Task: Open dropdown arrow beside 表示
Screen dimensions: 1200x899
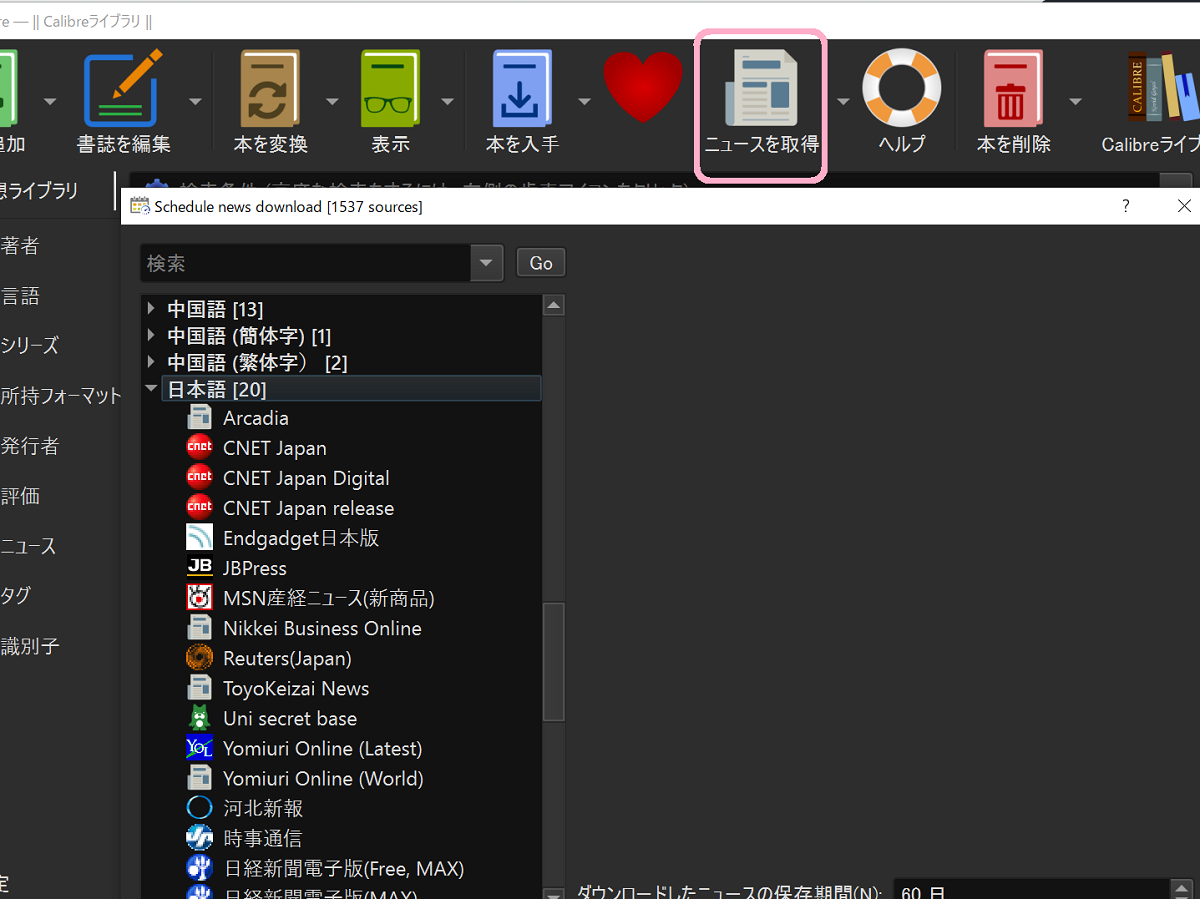Action: (x=447, y=102)
